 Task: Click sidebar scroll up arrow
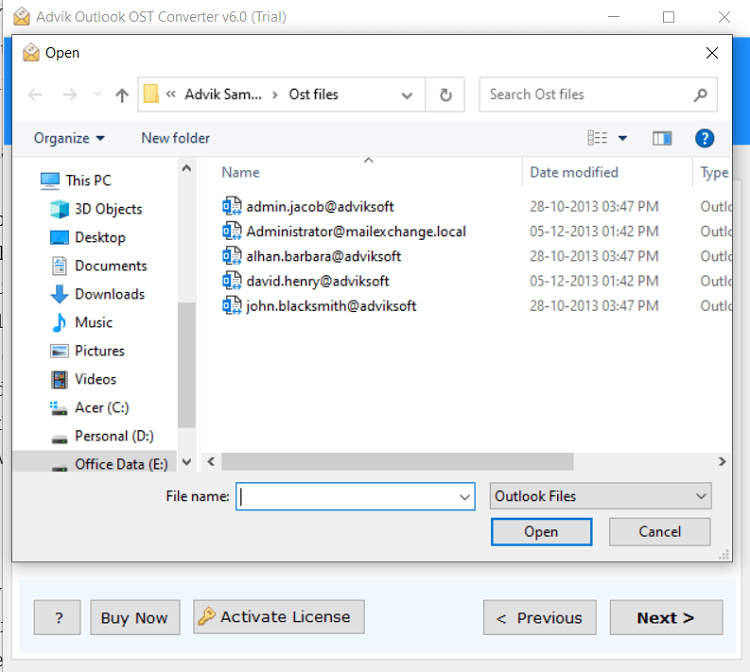coord(187,168)
